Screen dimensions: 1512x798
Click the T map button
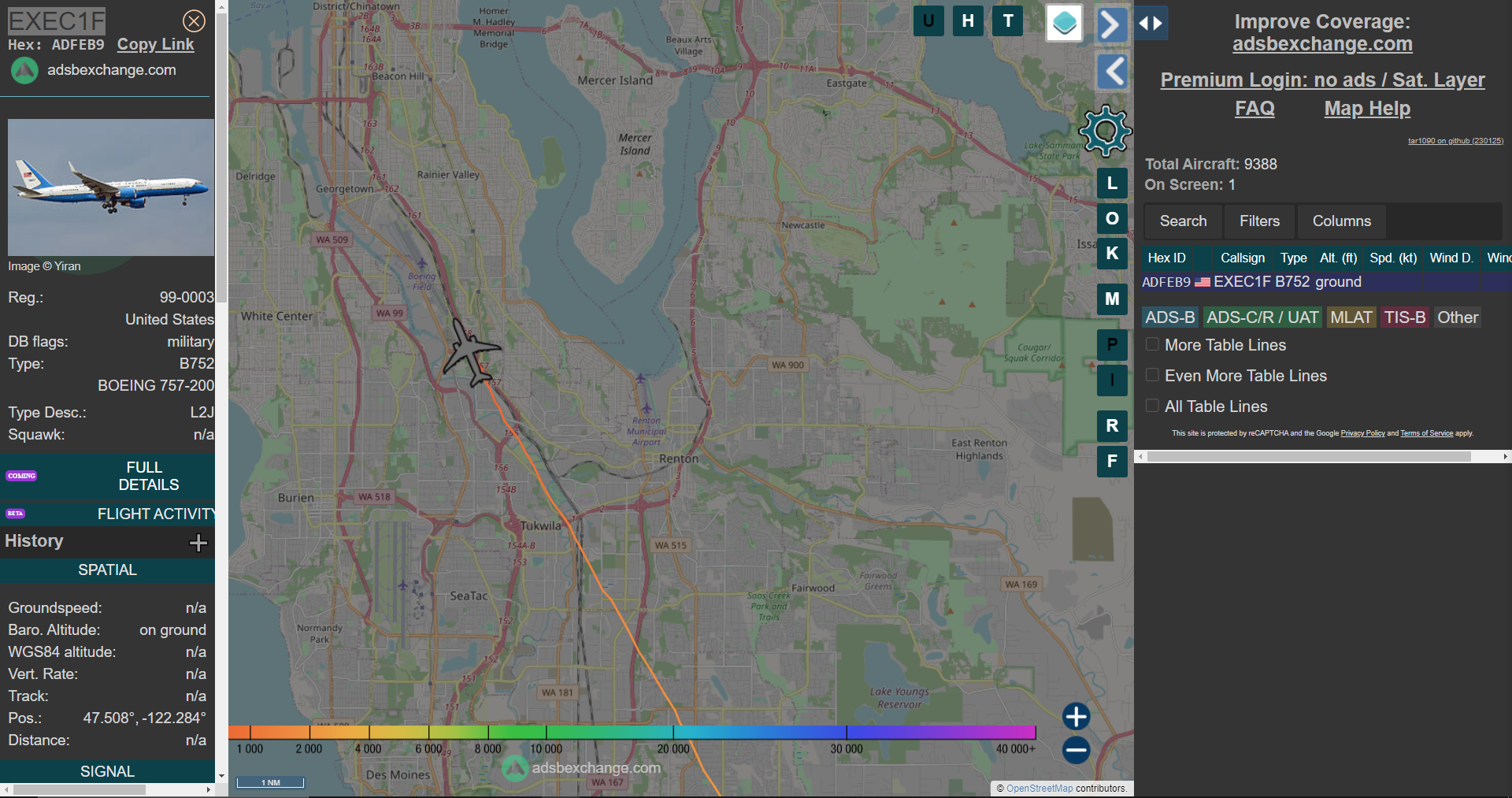(x=1007, y=21)
